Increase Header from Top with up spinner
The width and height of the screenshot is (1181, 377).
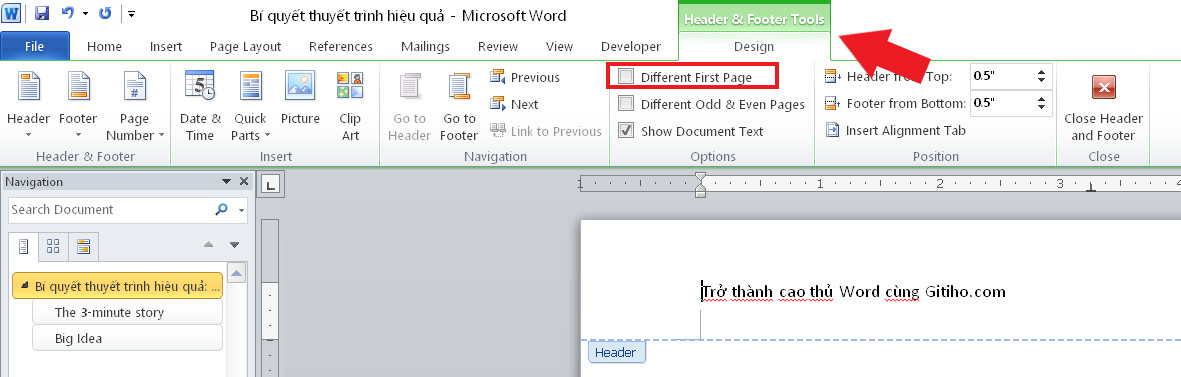[x=1042, y=71]
